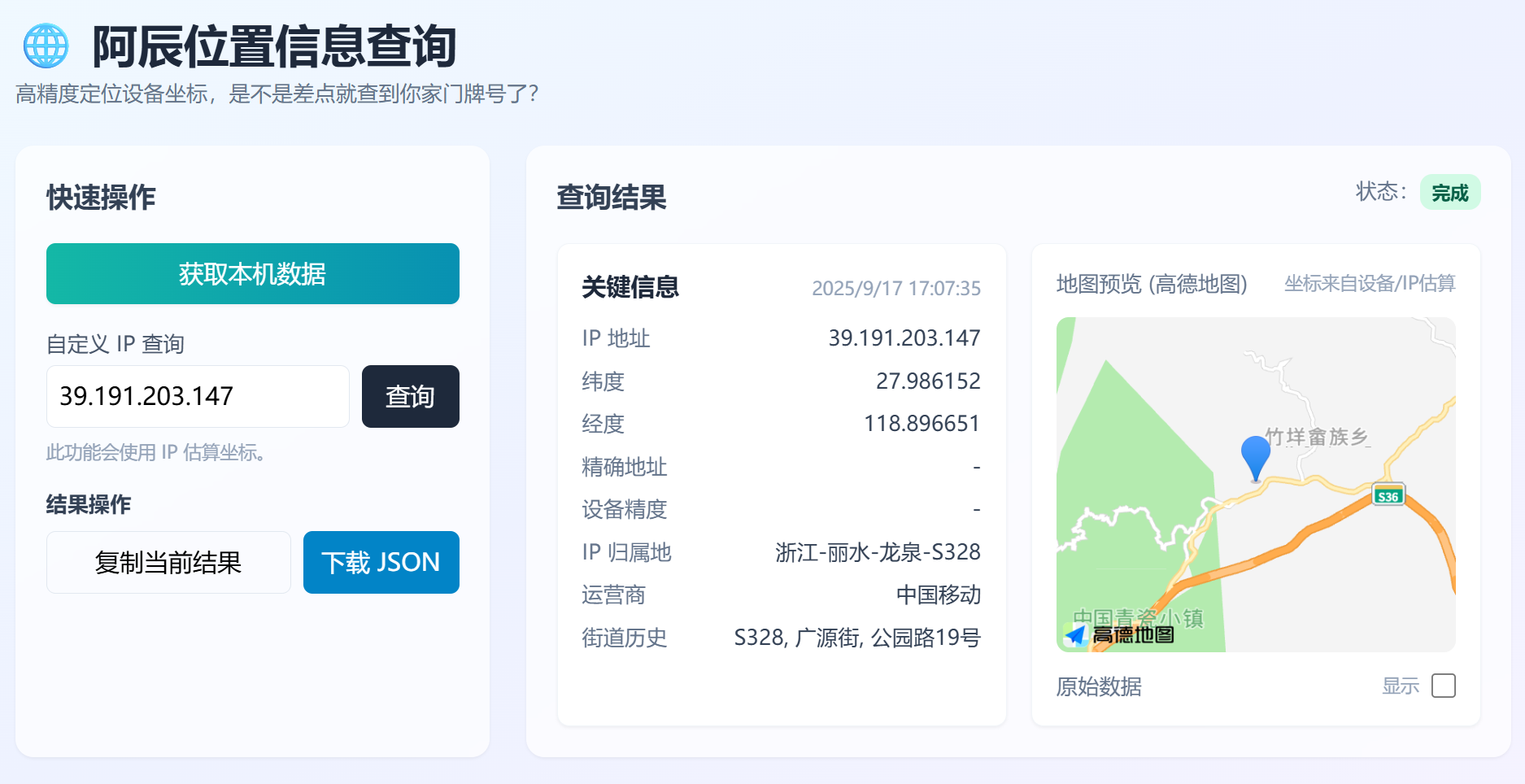Viewport: 1525px width, 784px height.
Task: Click the 复制当前结果 button
Action: [169, 562]
